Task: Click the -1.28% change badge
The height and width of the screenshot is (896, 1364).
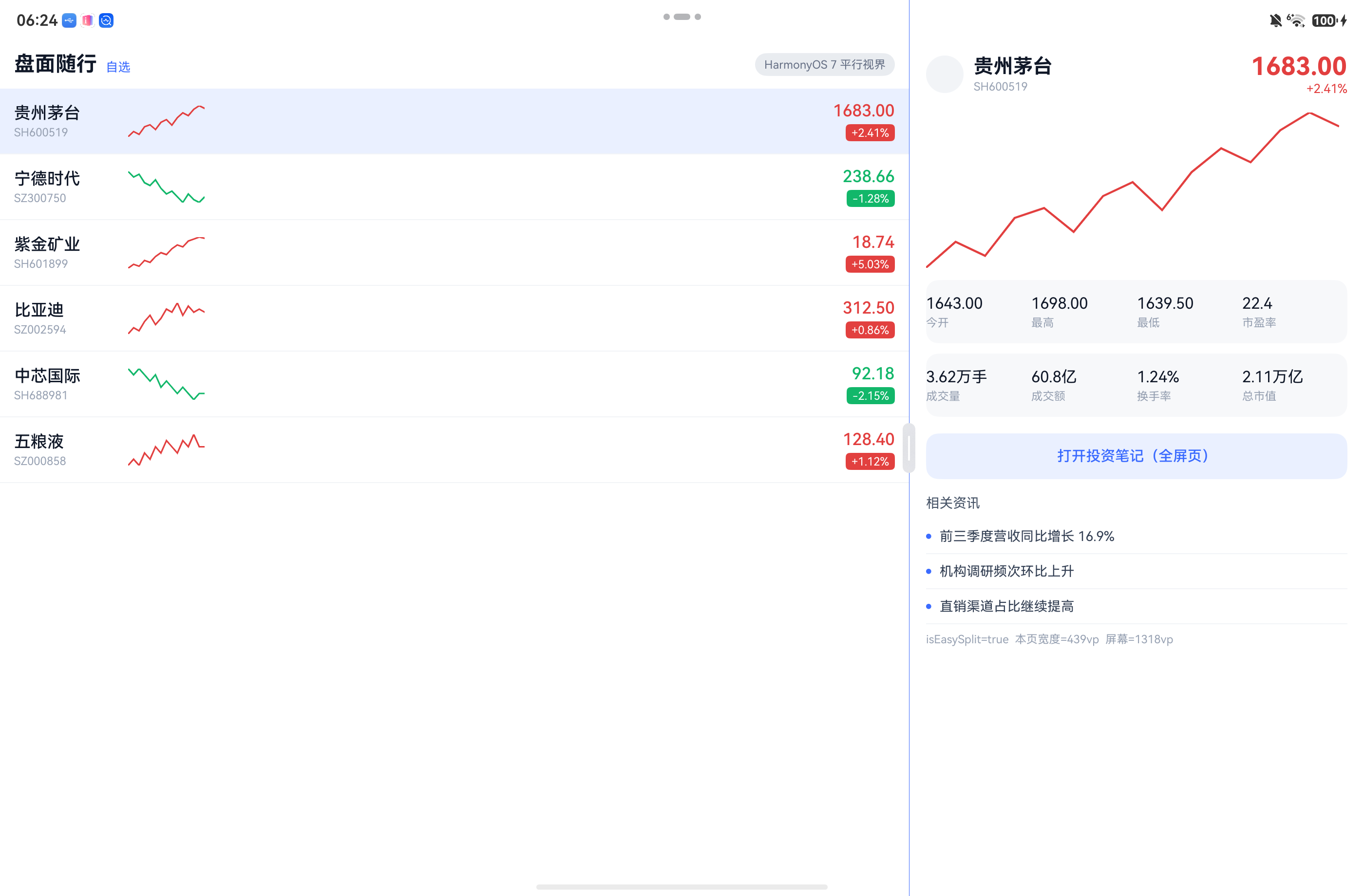Action: click(x=871, y=199)
